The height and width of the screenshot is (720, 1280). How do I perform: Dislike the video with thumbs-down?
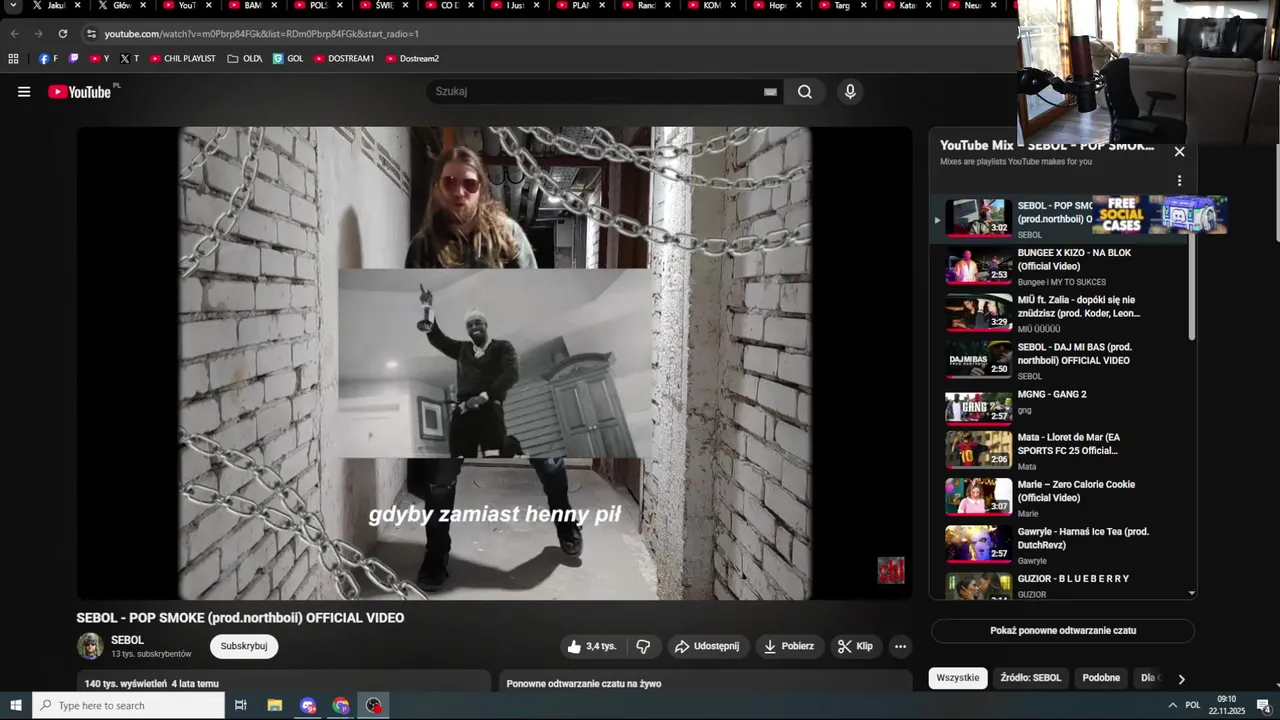[x=643, y=646]
